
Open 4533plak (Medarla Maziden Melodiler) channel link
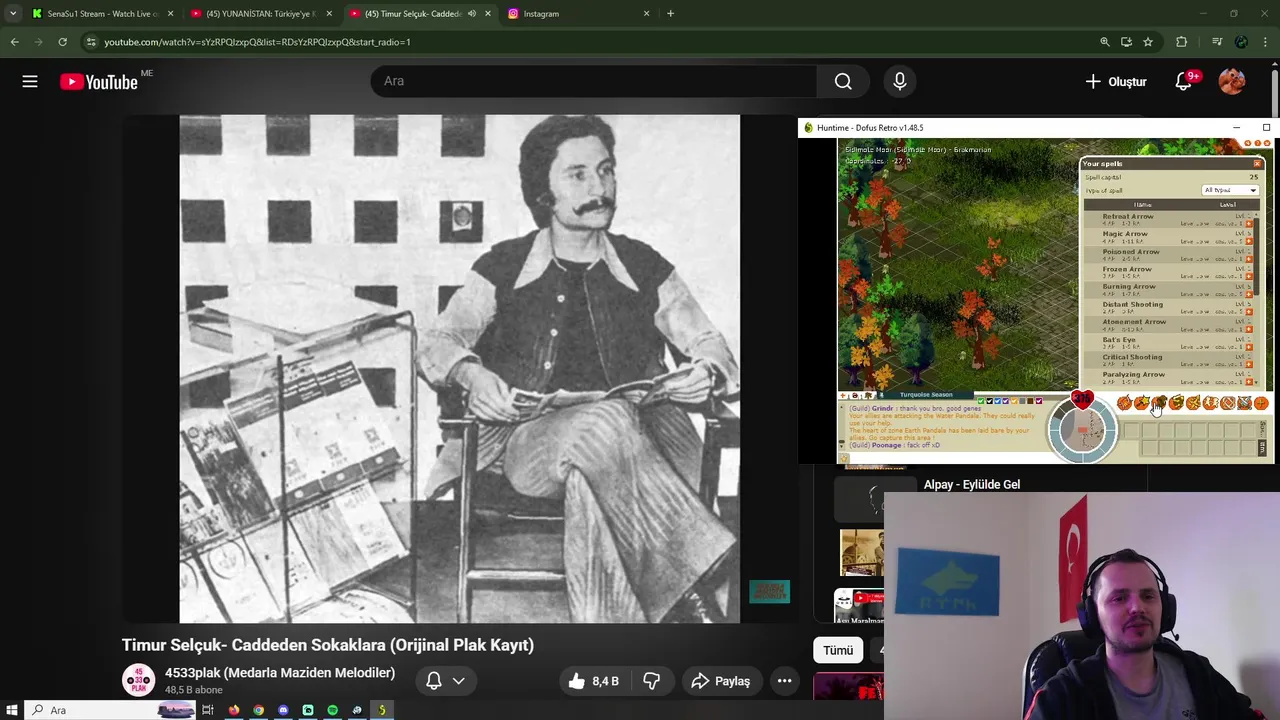click(x=280, y=673)
